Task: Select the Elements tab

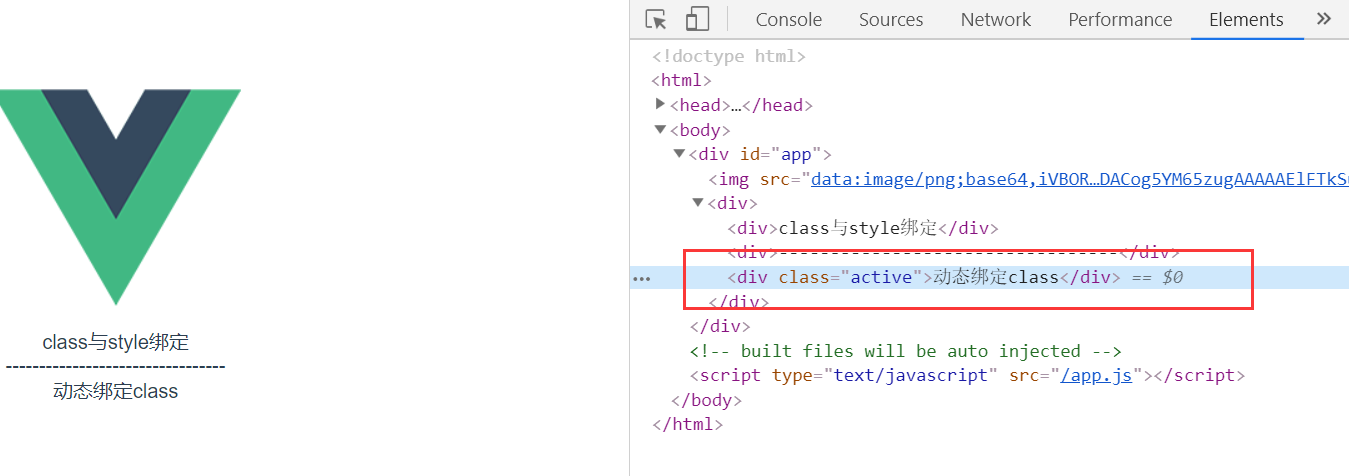Action: click(x=1246, y=20)
